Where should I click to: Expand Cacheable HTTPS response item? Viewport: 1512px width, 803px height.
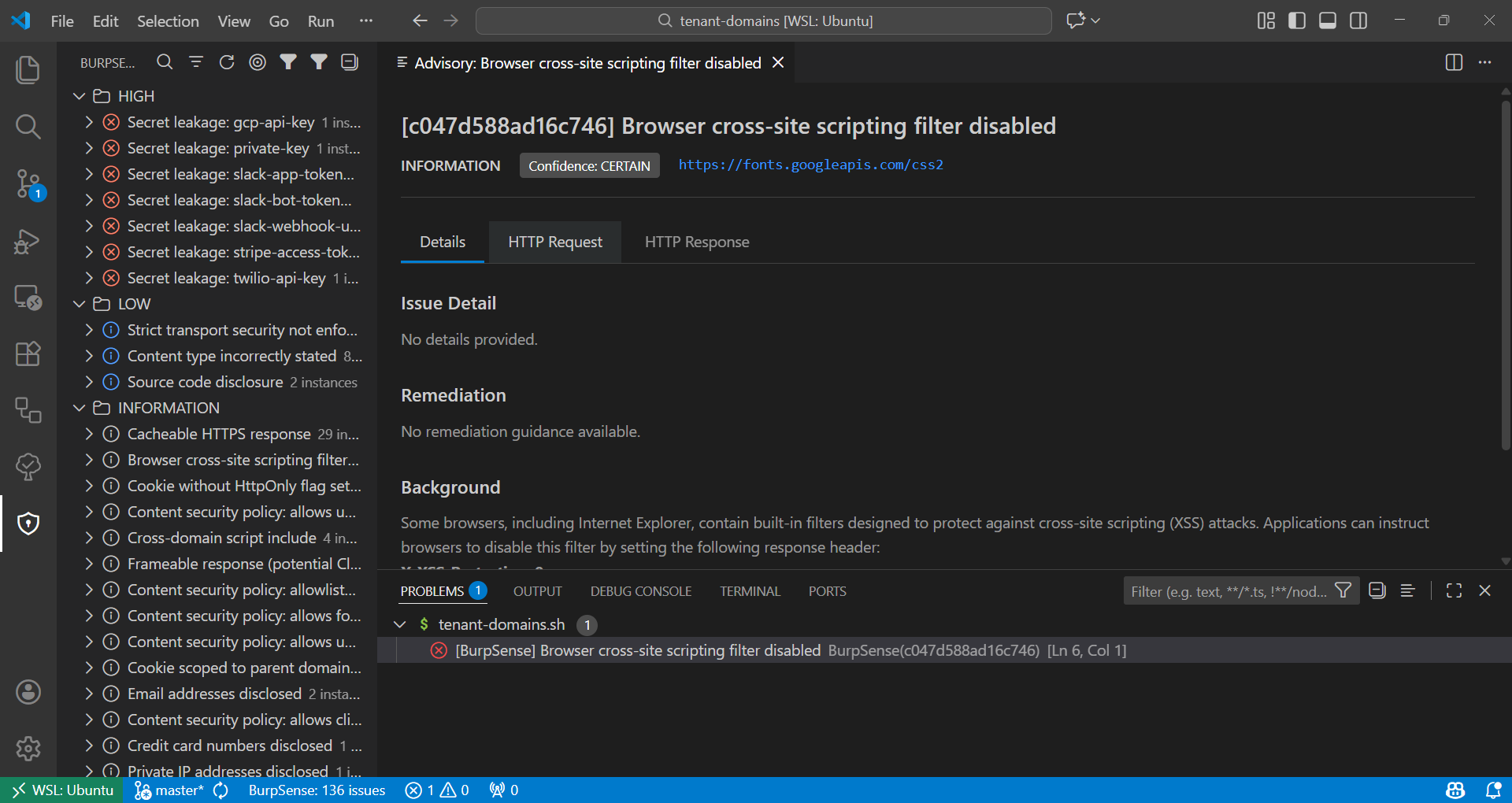click(x=89, y=434)
